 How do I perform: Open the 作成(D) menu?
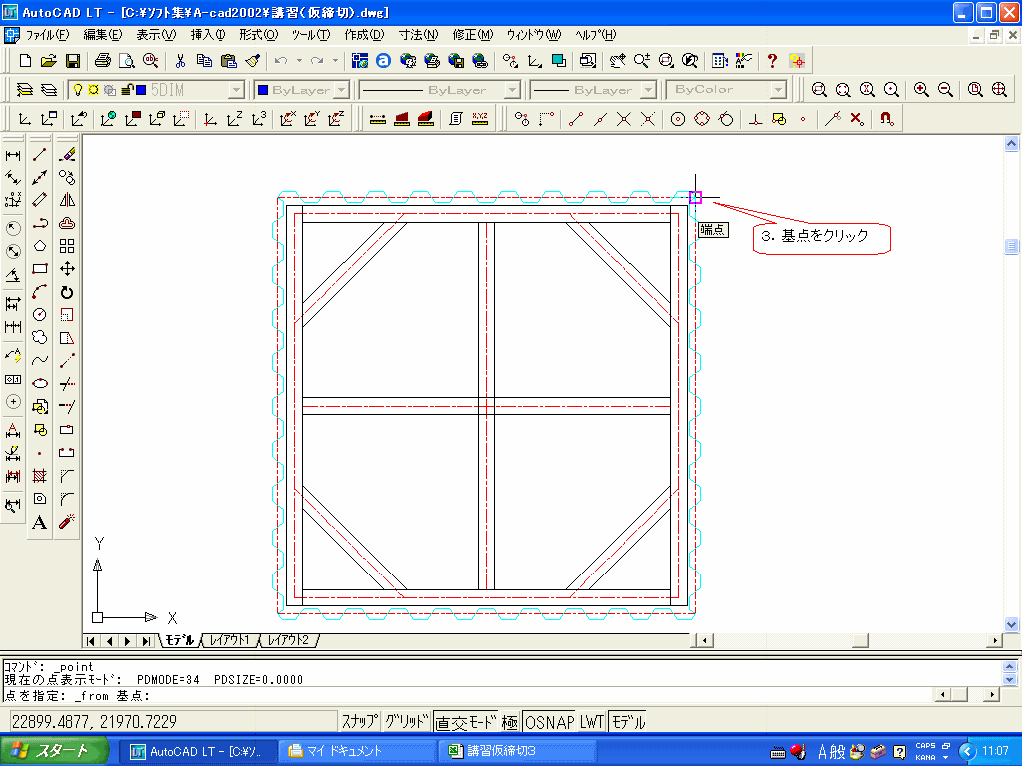click(364, 35)
